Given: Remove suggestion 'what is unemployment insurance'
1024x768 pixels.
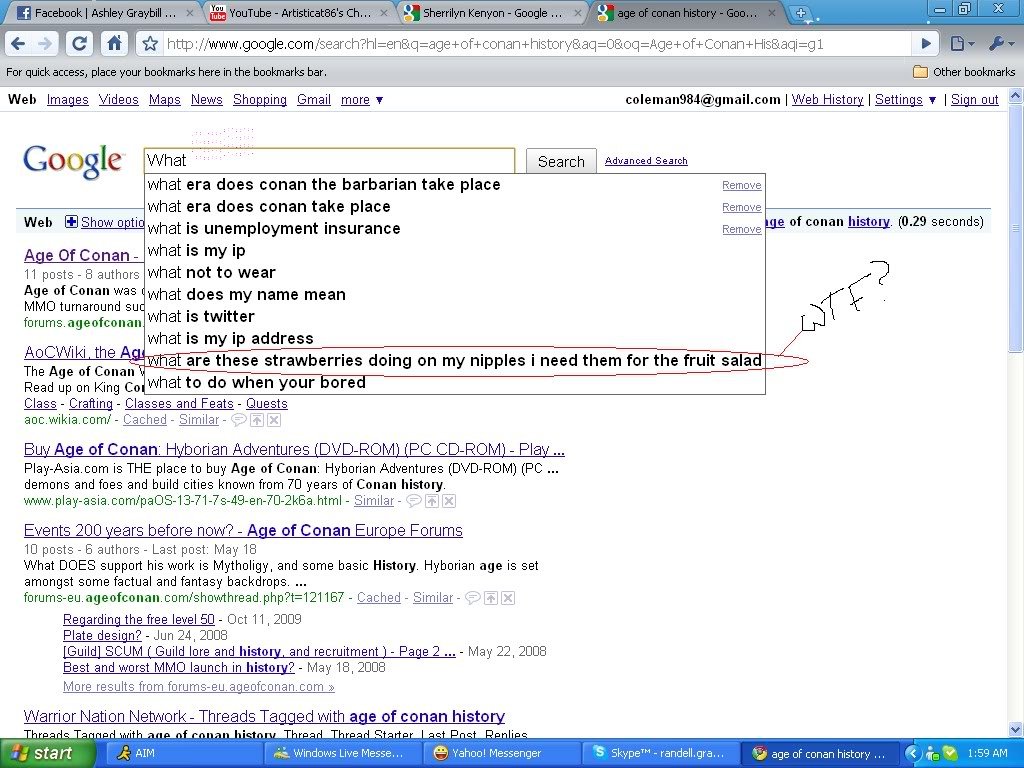Looking at the screenshot, I should coord(741,229).
